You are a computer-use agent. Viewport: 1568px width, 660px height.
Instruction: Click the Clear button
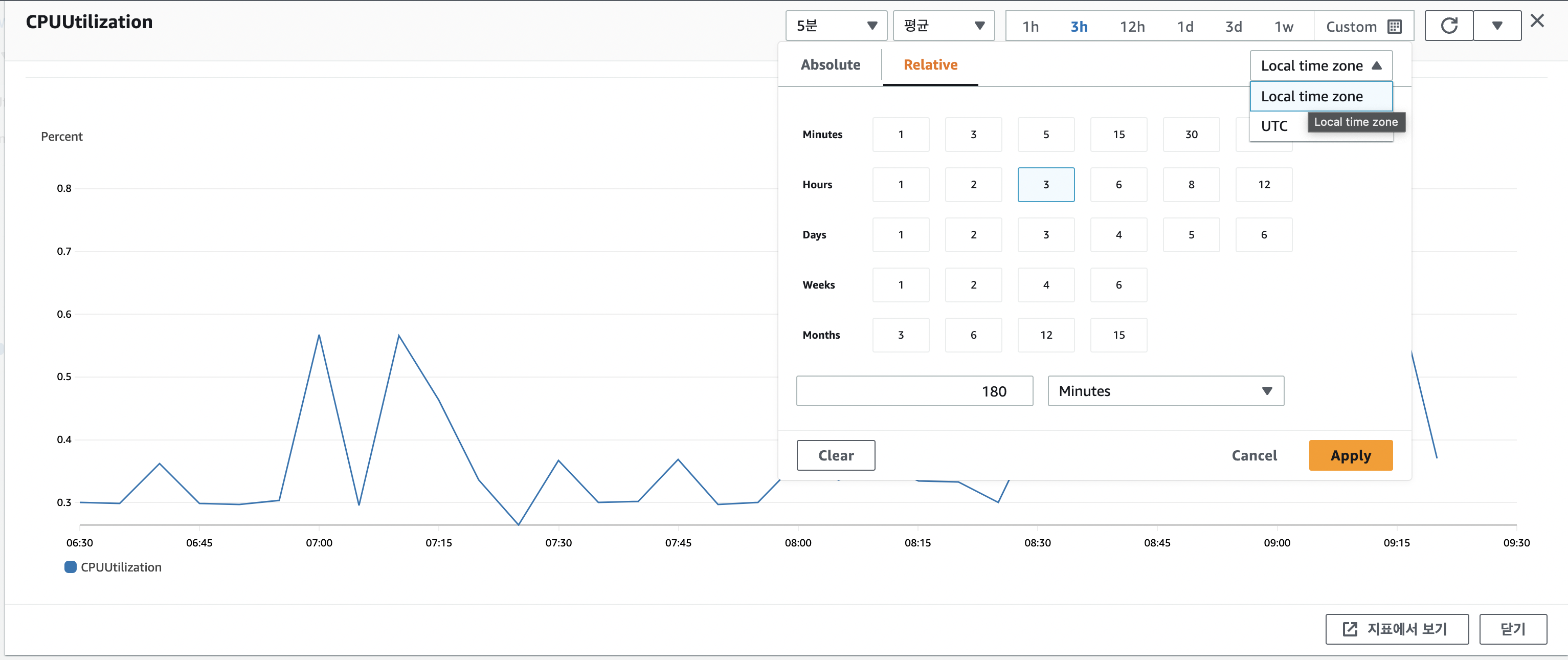coord(835,455)
